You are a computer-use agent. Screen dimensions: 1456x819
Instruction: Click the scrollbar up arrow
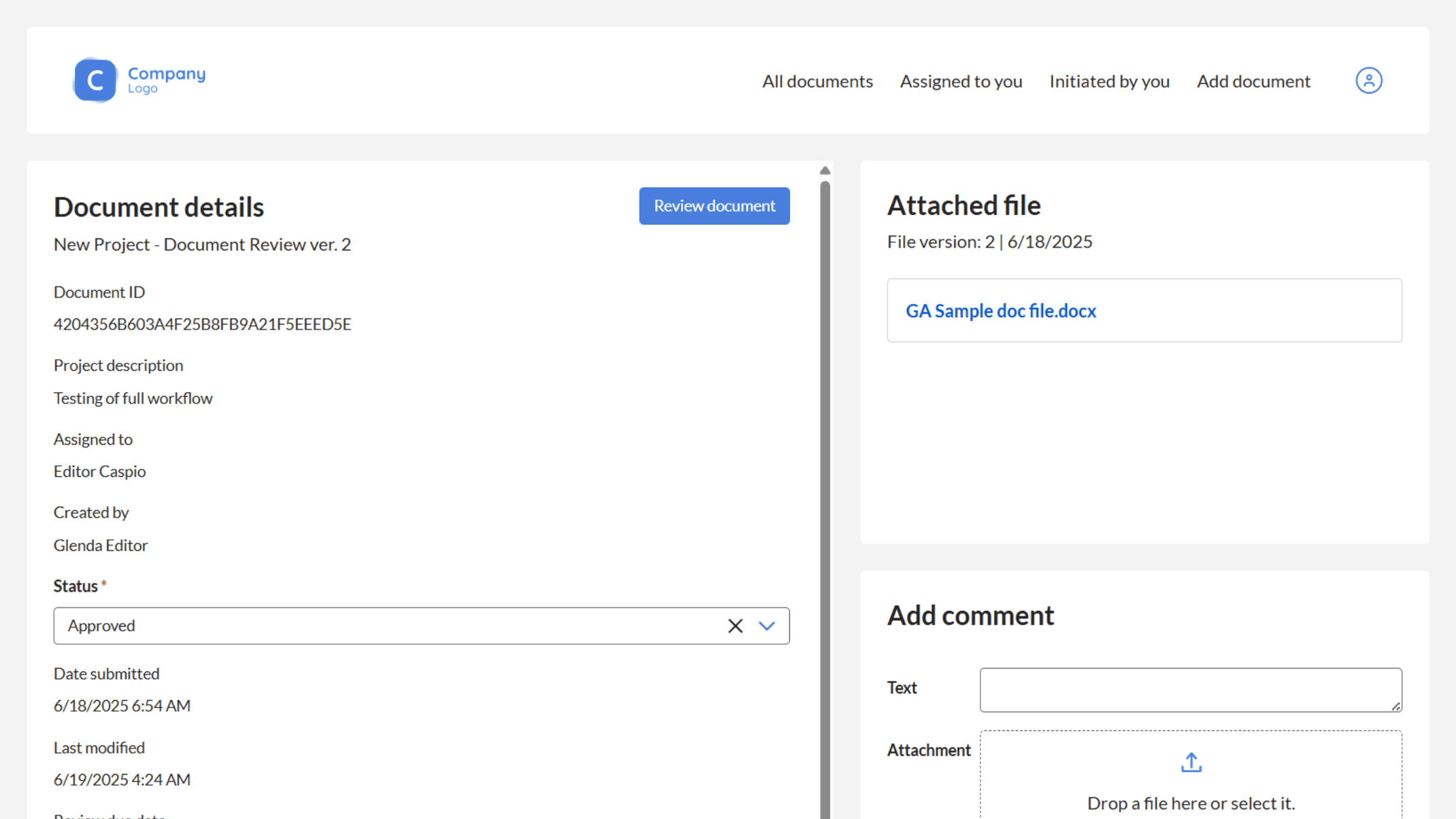pos(825,171)
